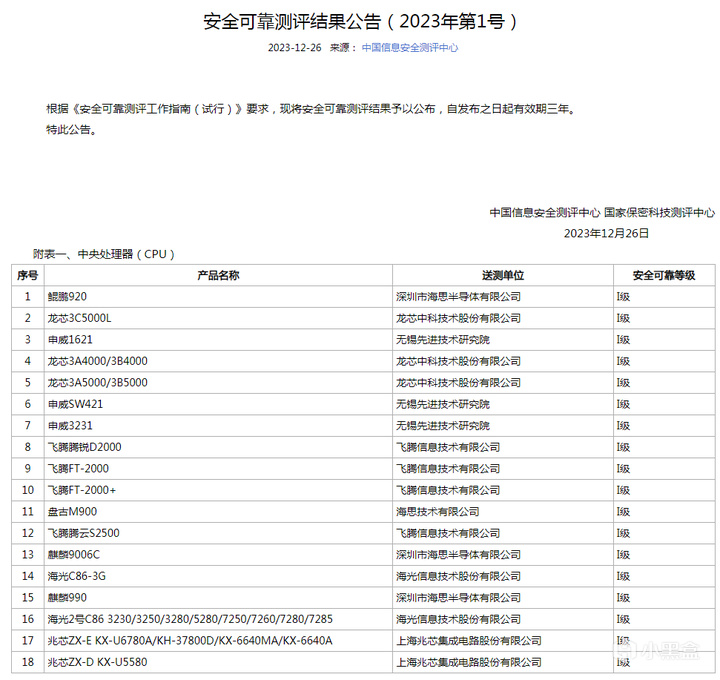Click serial number 18 in the 序号 column

(x=28, y=663)
